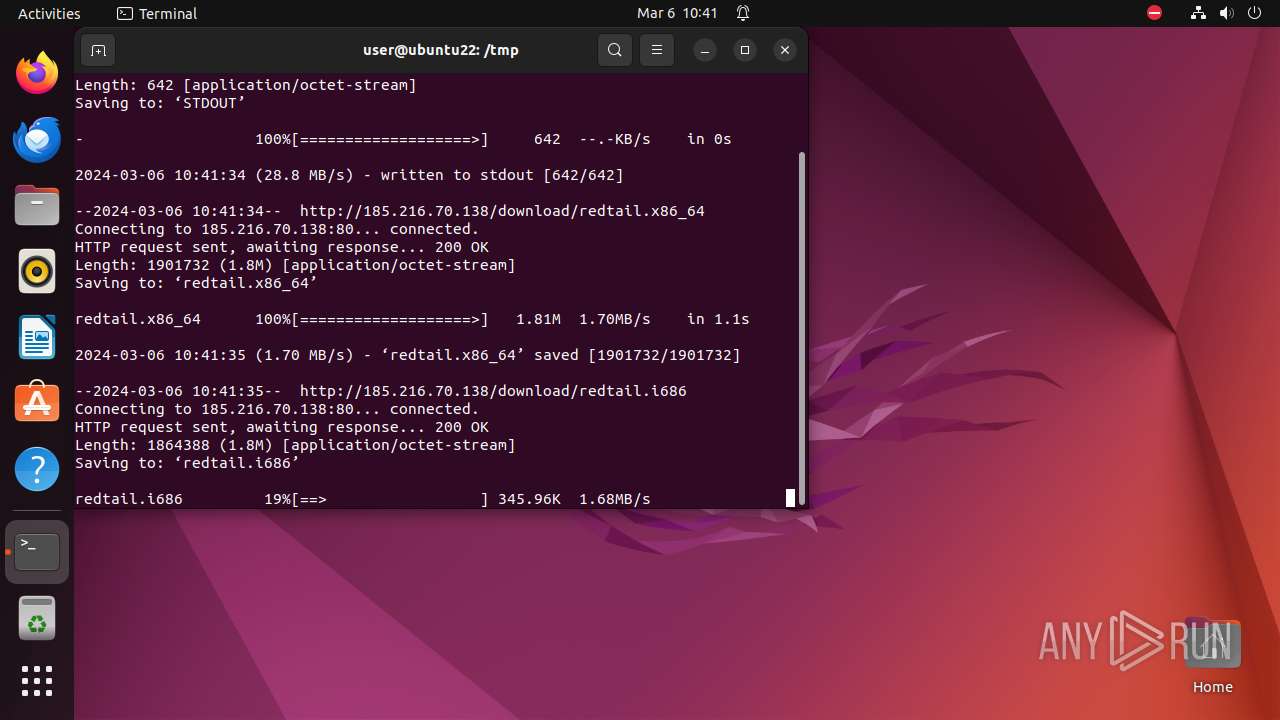Open the network status icon

pyautogui.click(x=1199, y=13)
